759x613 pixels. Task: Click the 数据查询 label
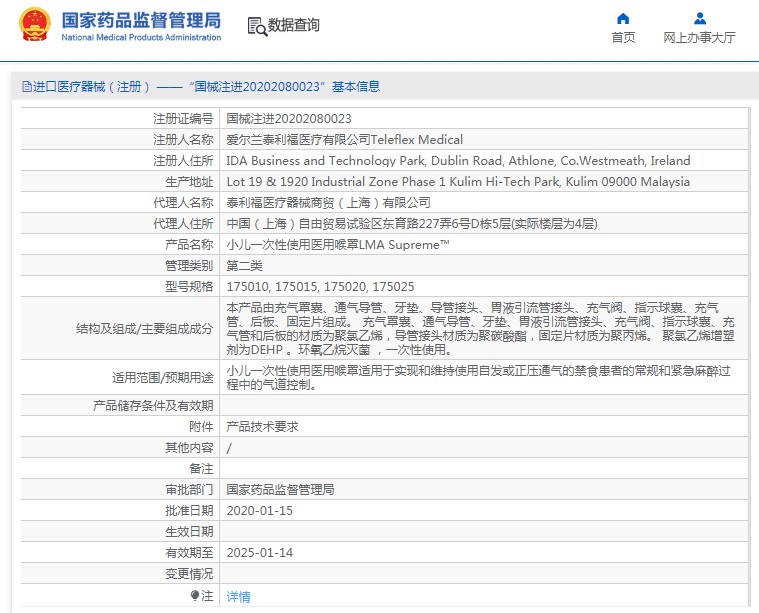click(294, 25)
